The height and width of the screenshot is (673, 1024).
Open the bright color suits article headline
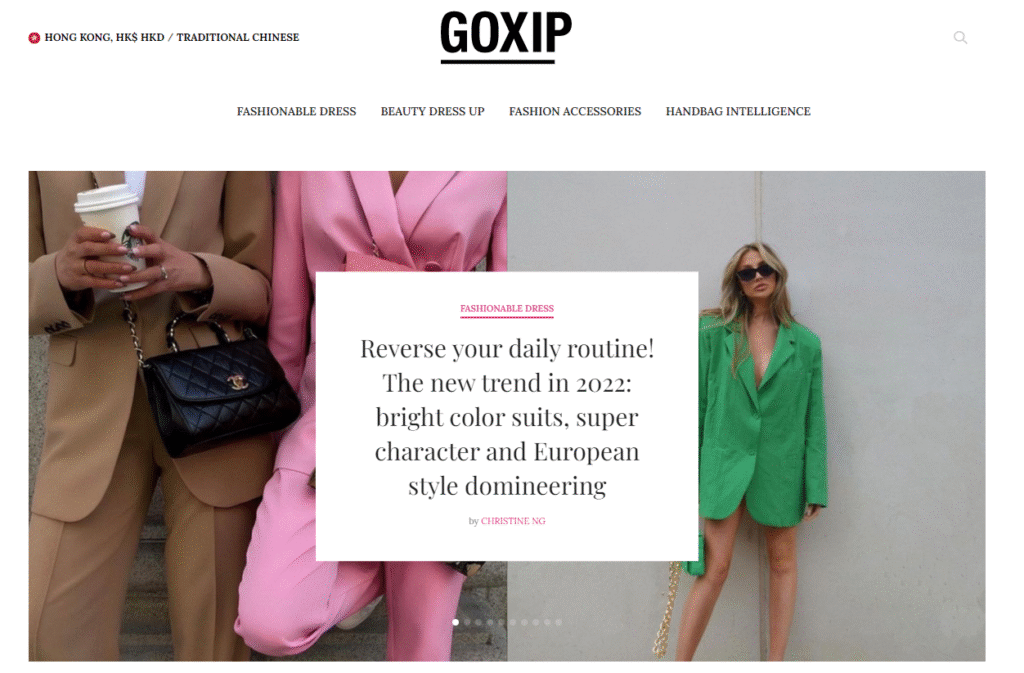[x=507, y=417]
